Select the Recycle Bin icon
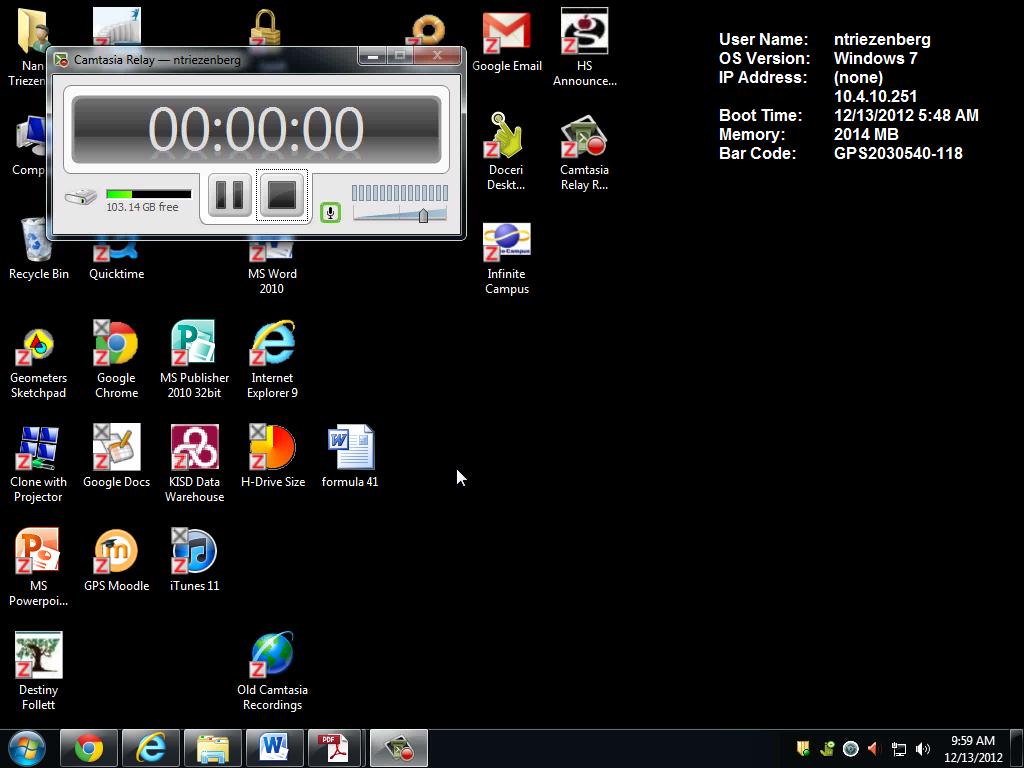 (x=39, y=249)
